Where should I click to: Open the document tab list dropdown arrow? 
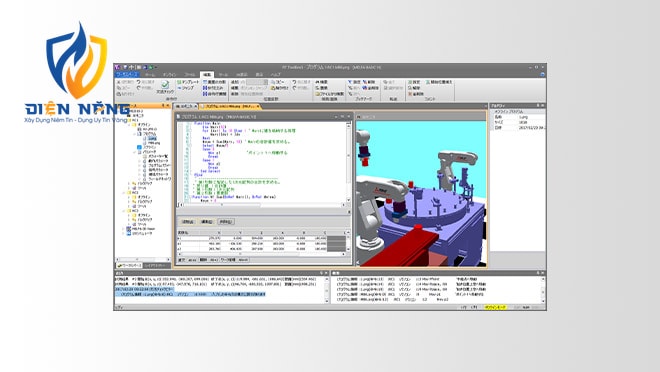point(485,106)
